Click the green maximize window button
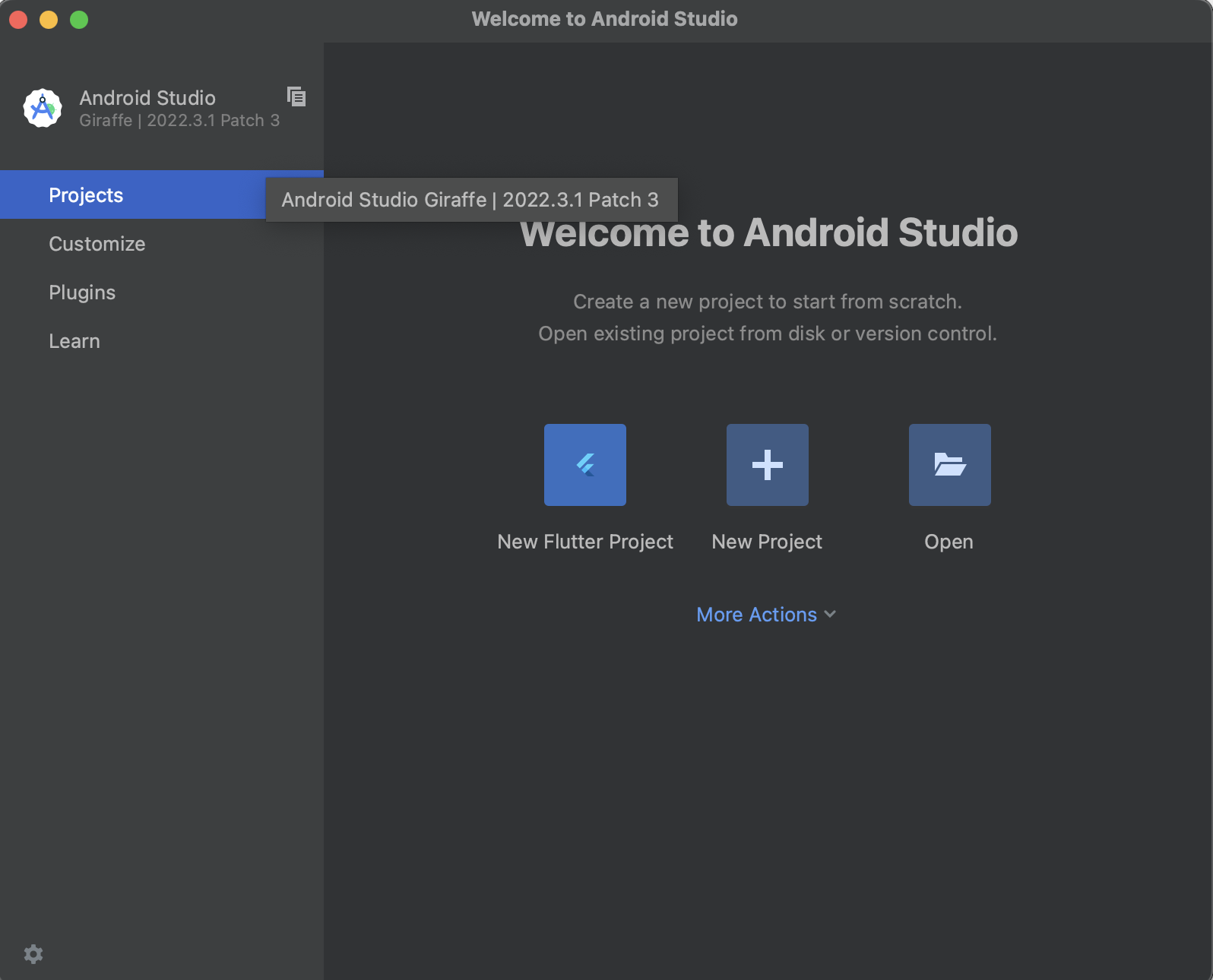The image size is (1213, 980). point(79,20)
